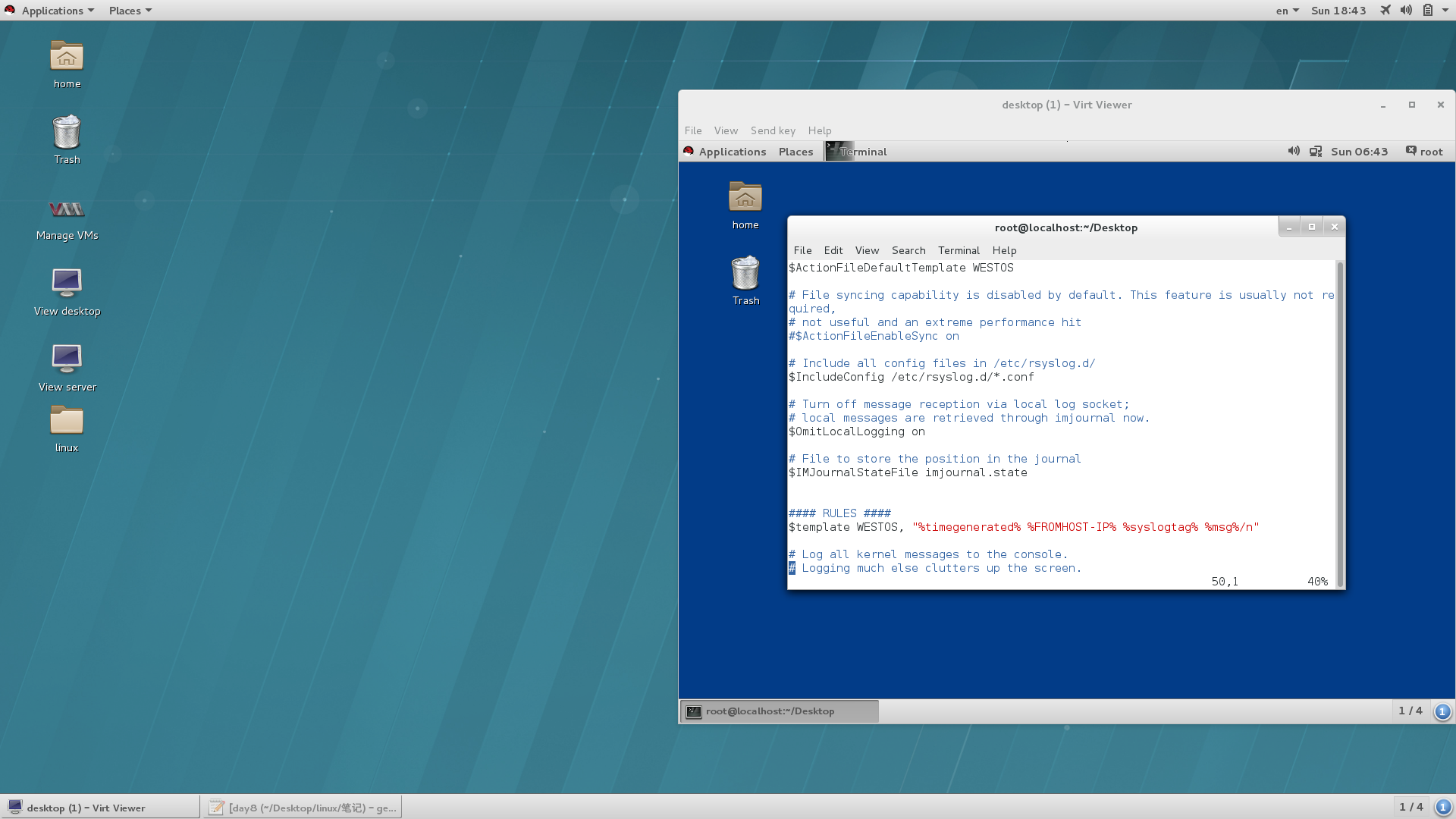The height and width of the screenshot is (819, 1456).
Task: Click the host volume speaker icon
Action: point(1406,11)
